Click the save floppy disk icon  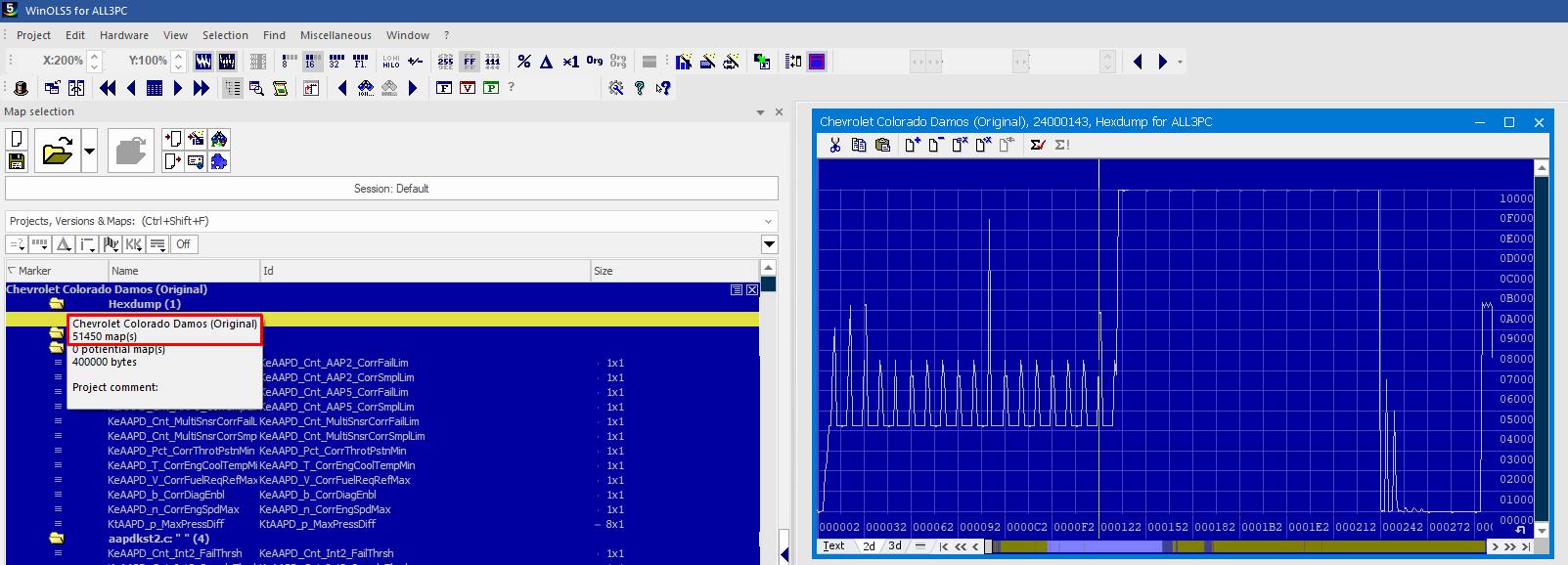tap(17, 161)
